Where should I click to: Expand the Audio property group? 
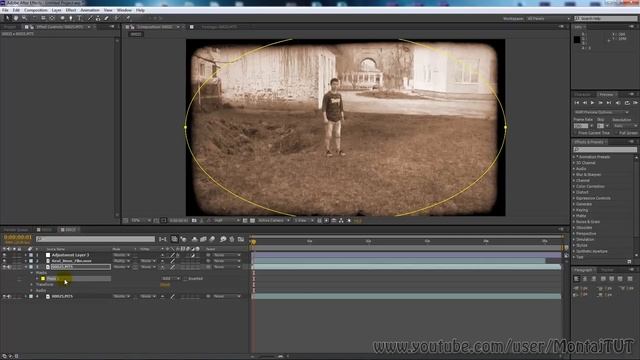click(x=32, y=291)
